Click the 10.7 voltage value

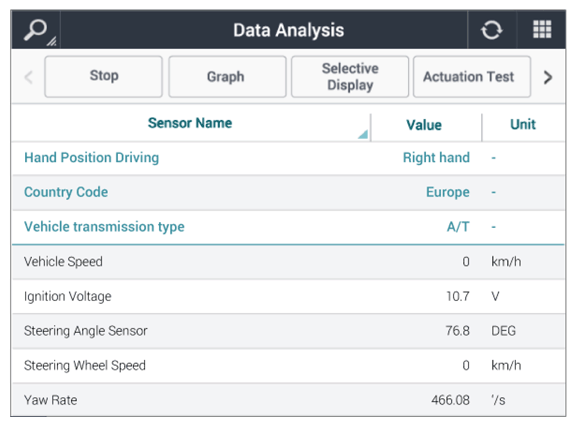(458, 296)
